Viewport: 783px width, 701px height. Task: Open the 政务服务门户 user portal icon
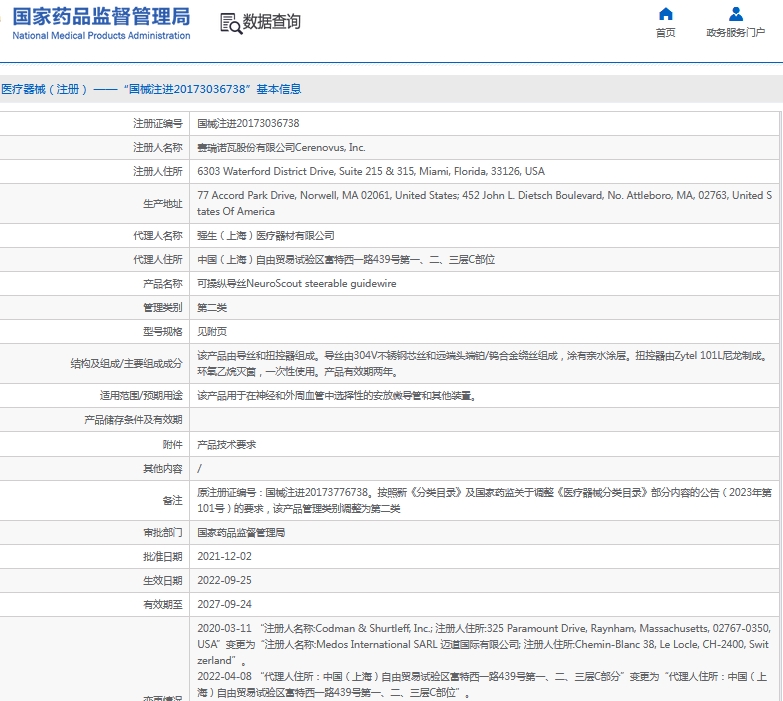pyautogui.click(x=736, y=14)
